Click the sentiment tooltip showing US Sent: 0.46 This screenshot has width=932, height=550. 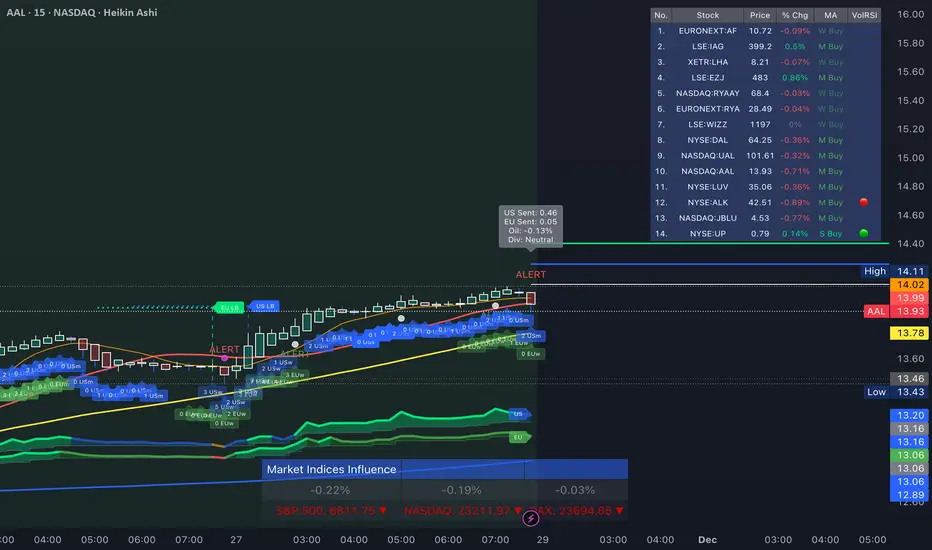[531, 226]
